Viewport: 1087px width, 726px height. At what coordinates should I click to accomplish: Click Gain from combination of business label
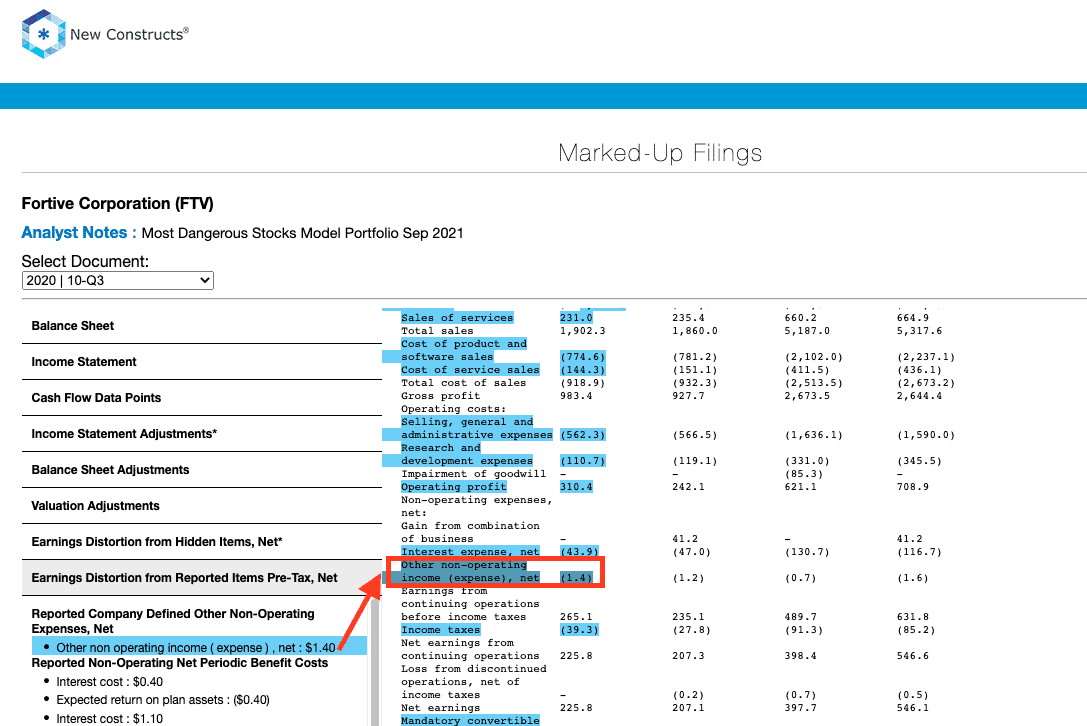click(470, 533)
